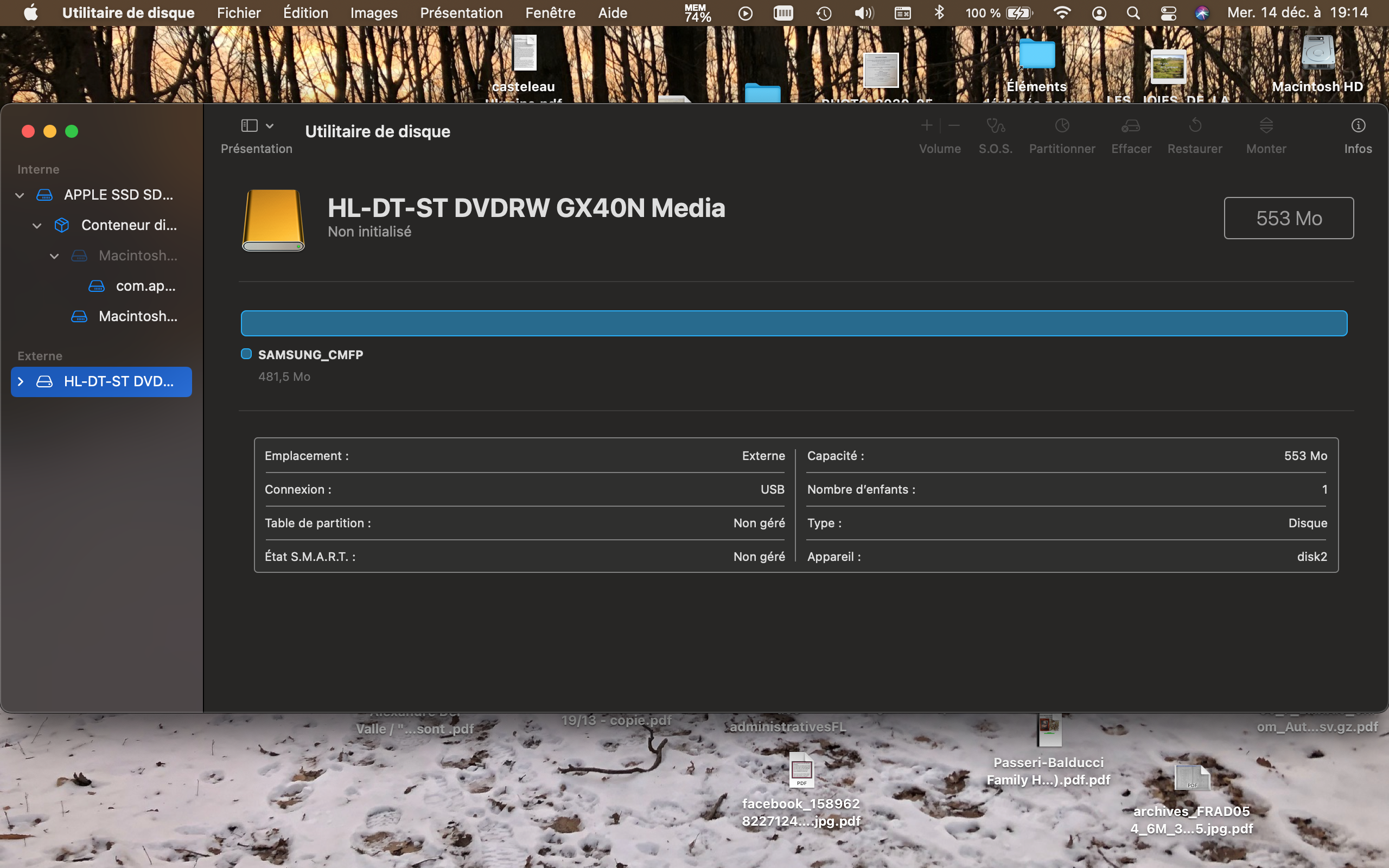Open the Control Center toggles in the menu bar

pos(1168,12)
